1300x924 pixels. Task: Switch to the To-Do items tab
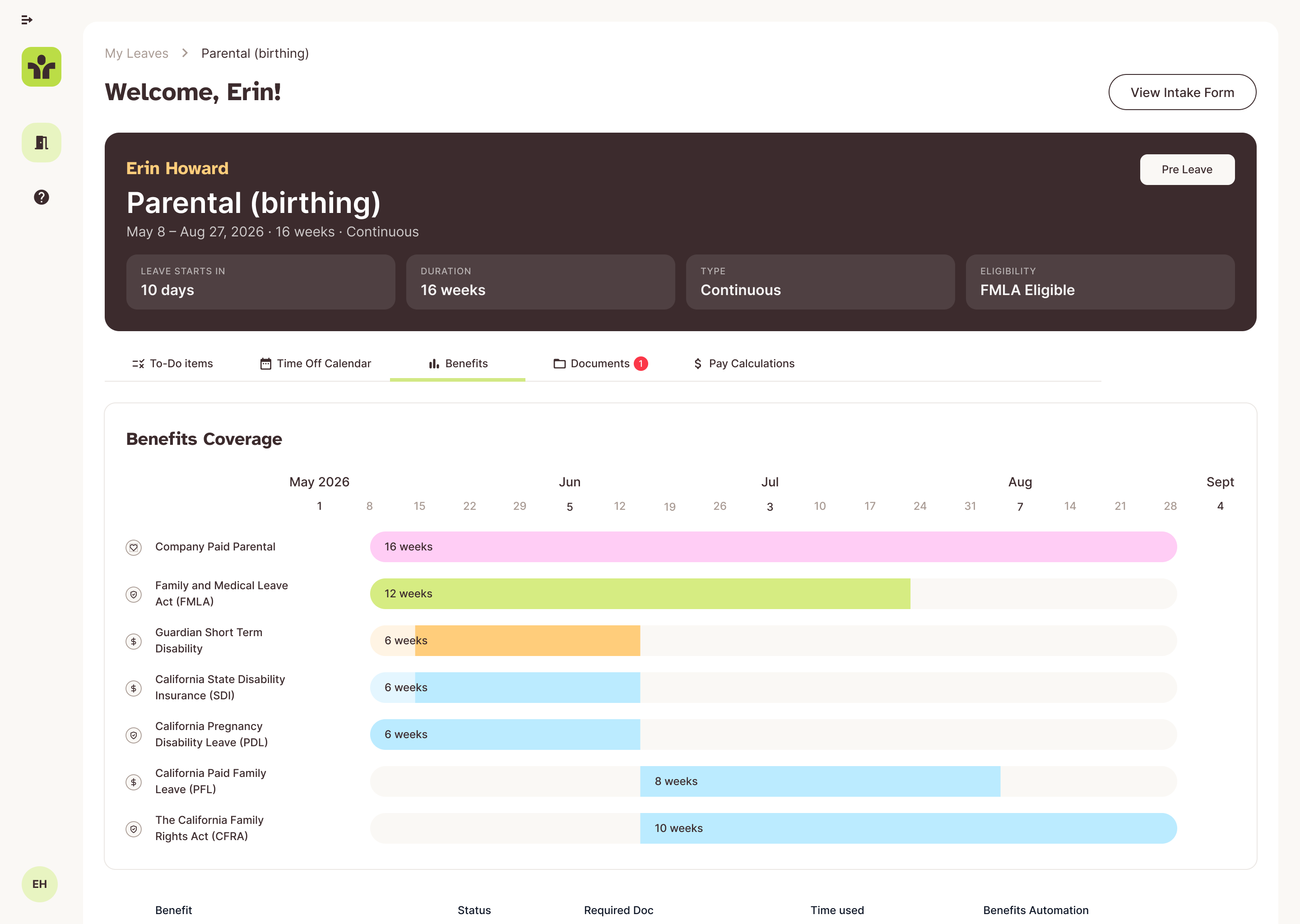tap(172, 364)
